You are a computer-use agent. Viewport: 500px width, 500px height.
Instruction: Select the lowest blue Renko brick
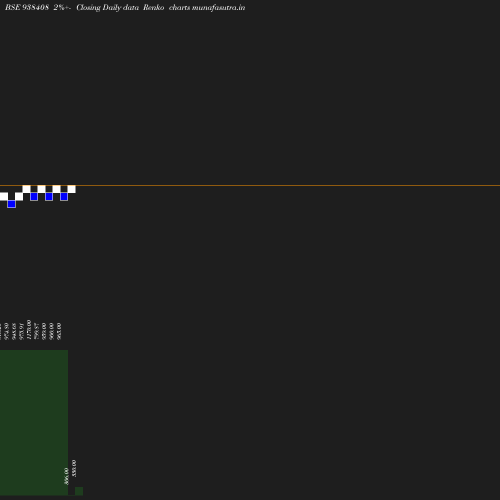click(x=11, y=204)
